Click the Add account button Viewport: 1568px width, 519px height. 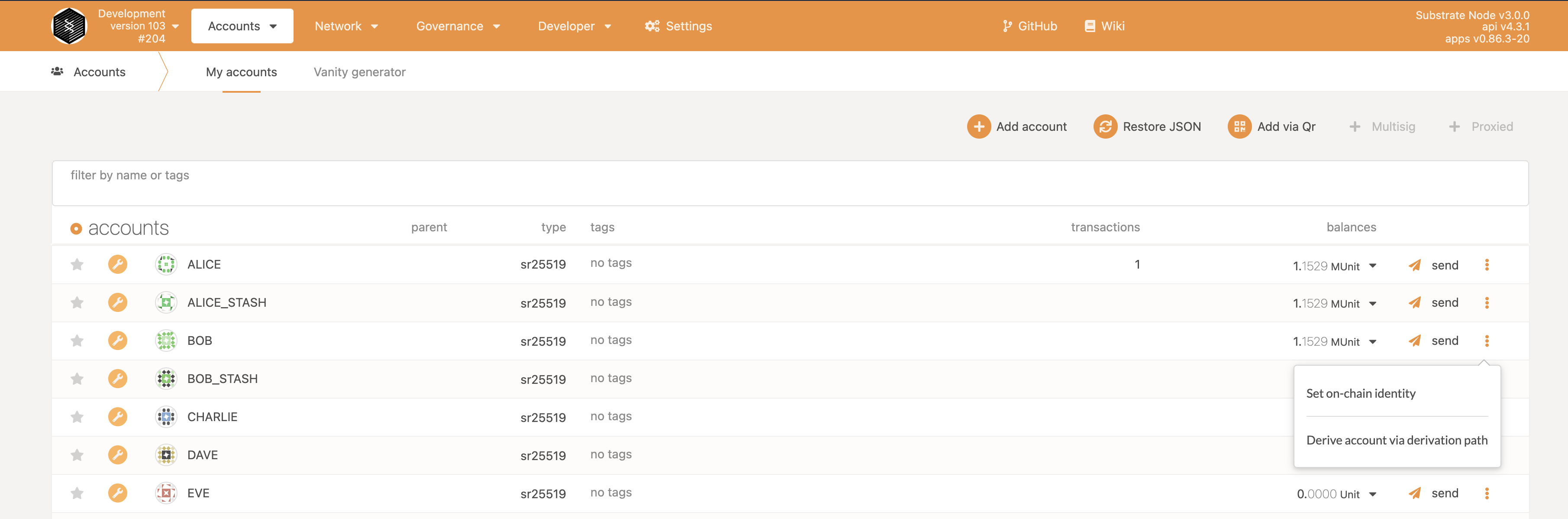(x=1016, y=127)
